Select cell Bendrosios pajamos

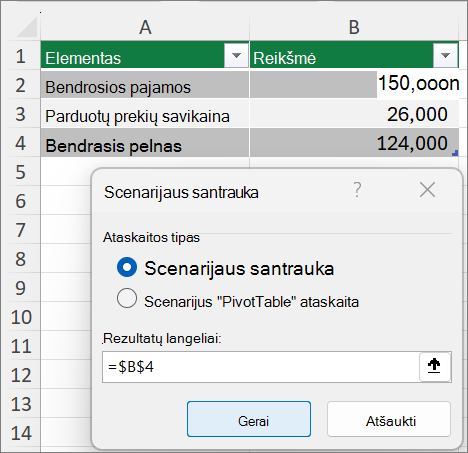(x=145, y=84)
